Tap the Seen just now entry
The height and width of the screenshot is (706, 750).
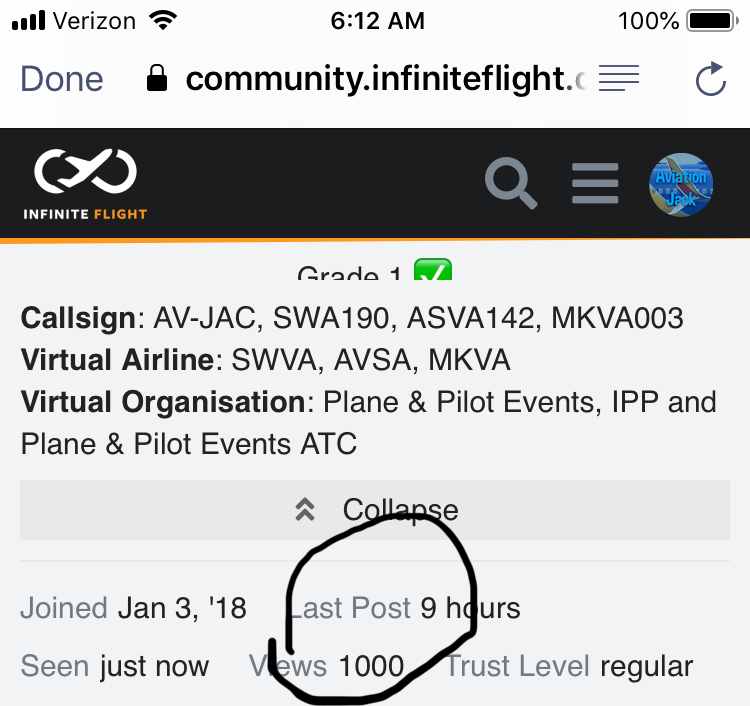[115, 666]
